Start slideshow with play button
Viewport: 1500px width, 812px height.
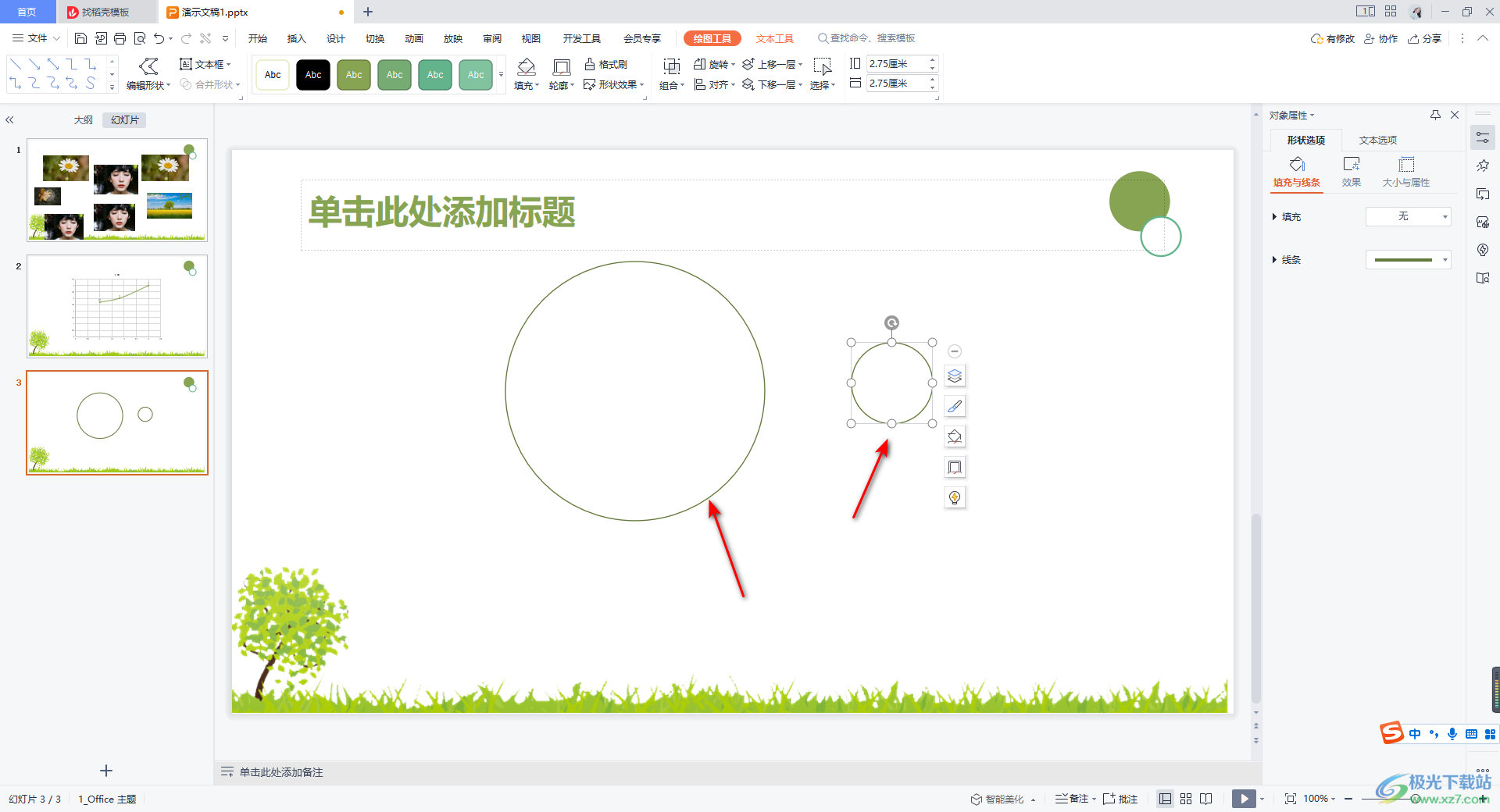1244,799
